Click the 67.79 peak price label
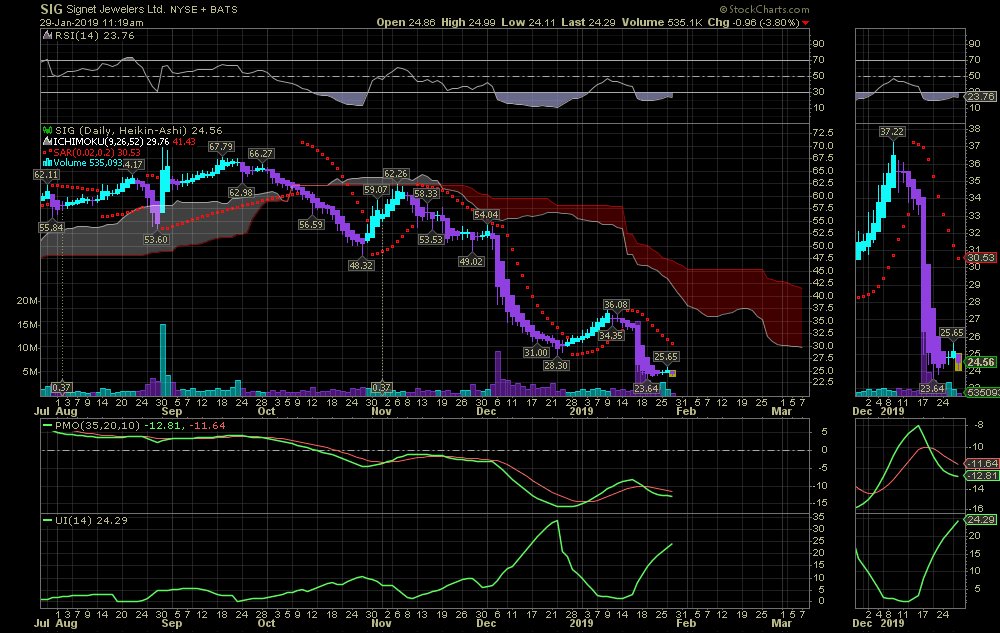1000x633 pixels. pos(221,147)
